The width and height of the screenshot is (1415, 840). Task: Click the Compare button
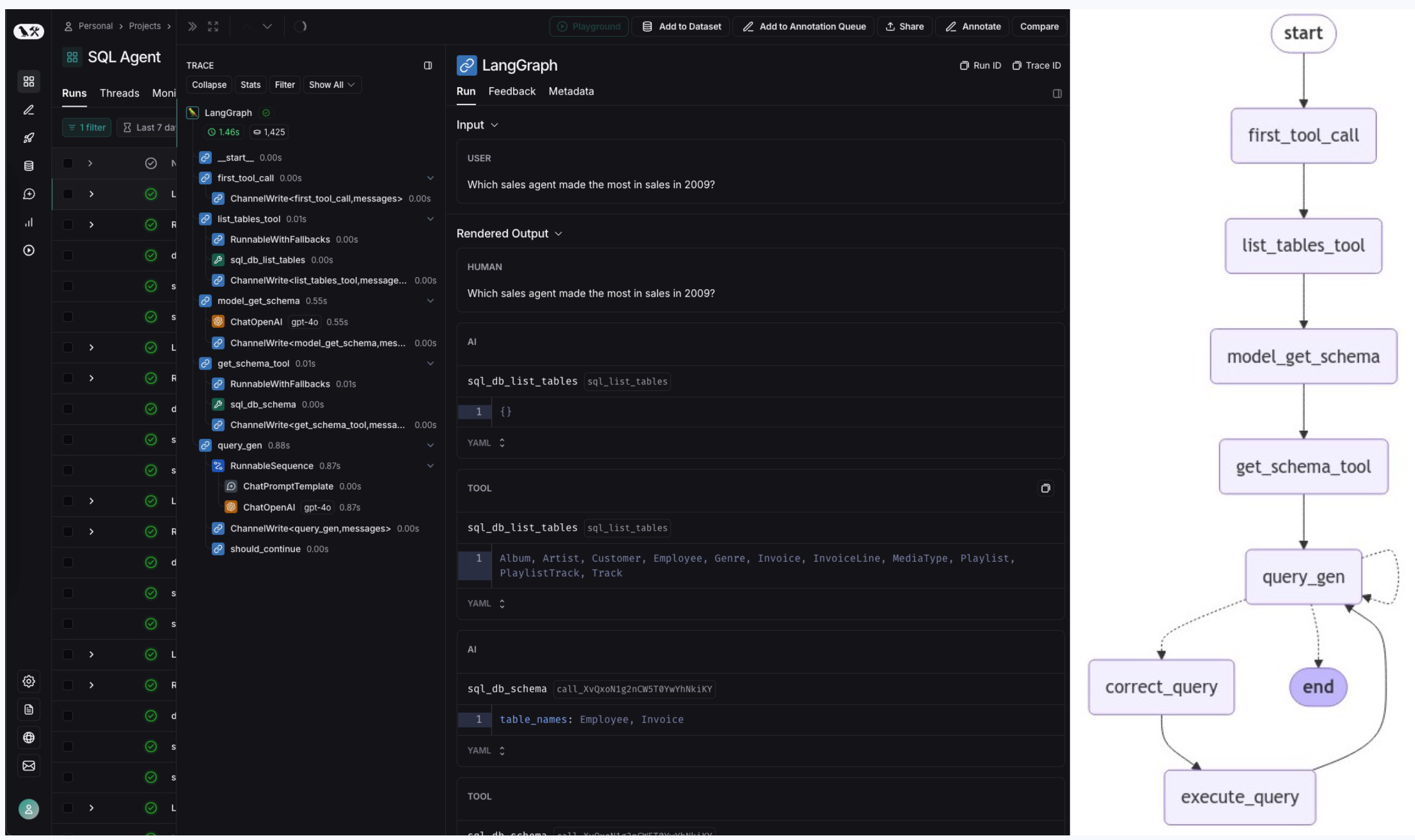click(x=1039, y=26)
